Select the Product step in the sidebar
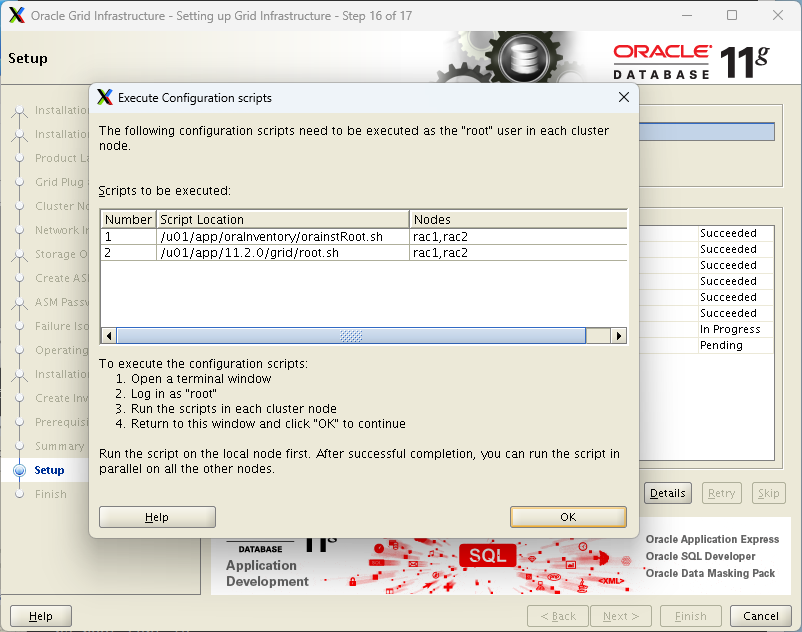Viewport: 802px width, 632px height. pos(61,158)
